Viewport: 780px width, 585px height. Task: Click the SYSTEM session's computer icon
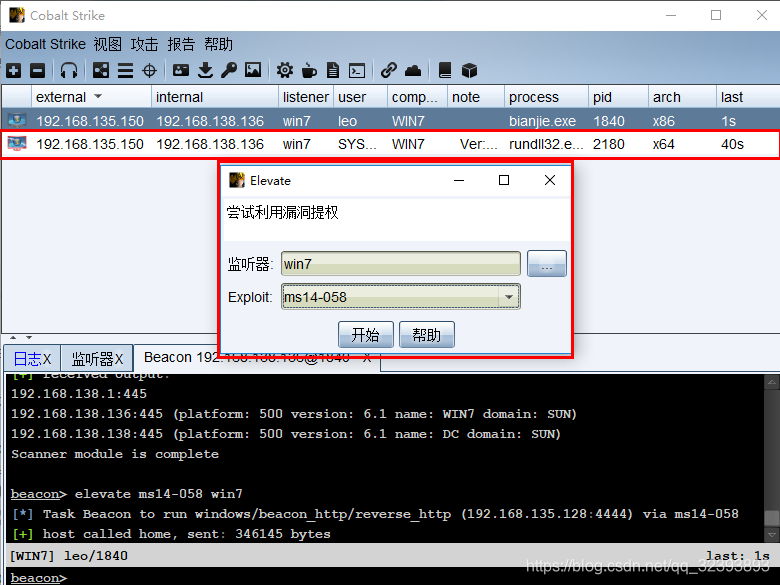17,144
